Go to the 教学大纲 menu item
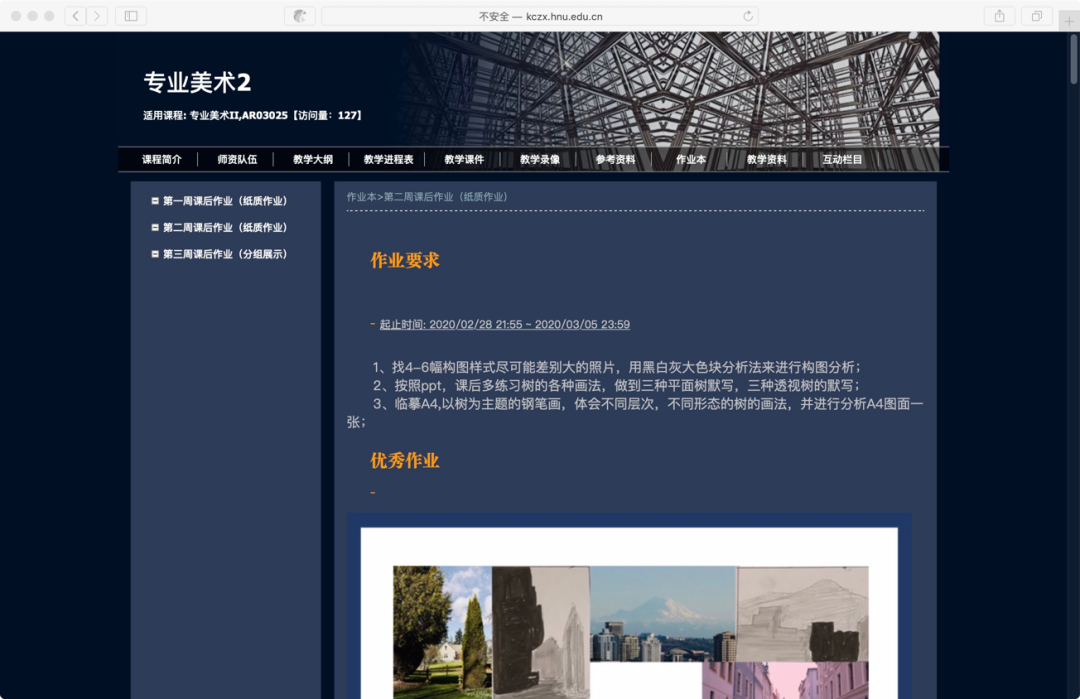1080x699 pixels. [x=312, y=160]
